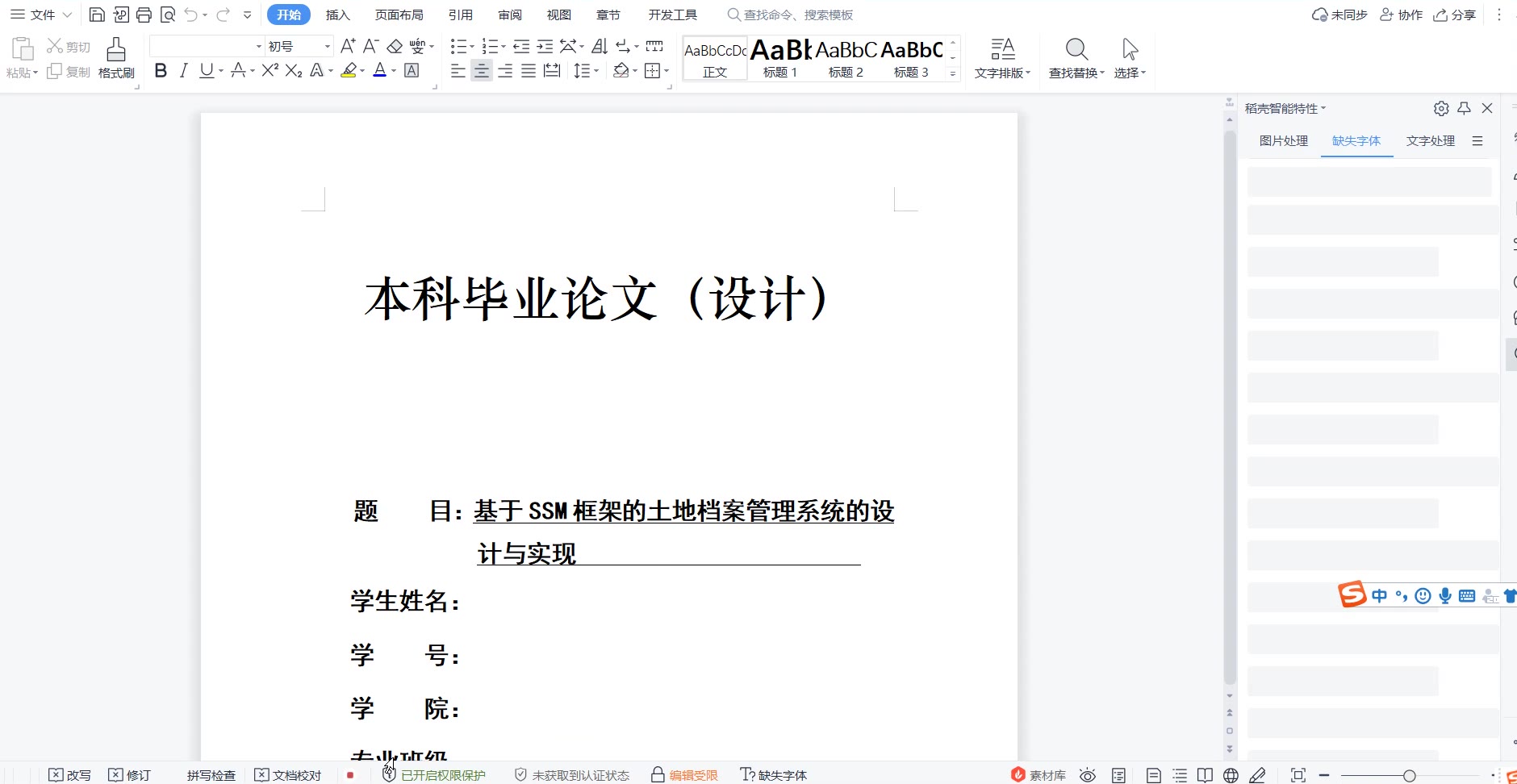Open the Find and Replace (查找替换) tool
Screen dimensions: 1517x784
click(1076, 58)
